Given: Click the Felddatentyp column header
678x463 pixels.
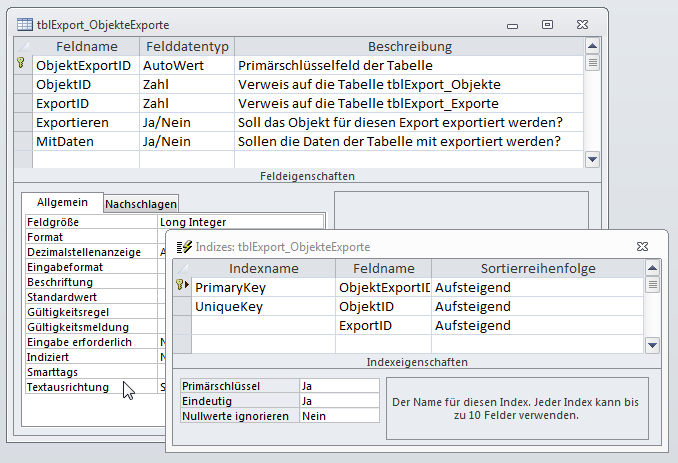Looking at the screenshot, I should (187, 46).
